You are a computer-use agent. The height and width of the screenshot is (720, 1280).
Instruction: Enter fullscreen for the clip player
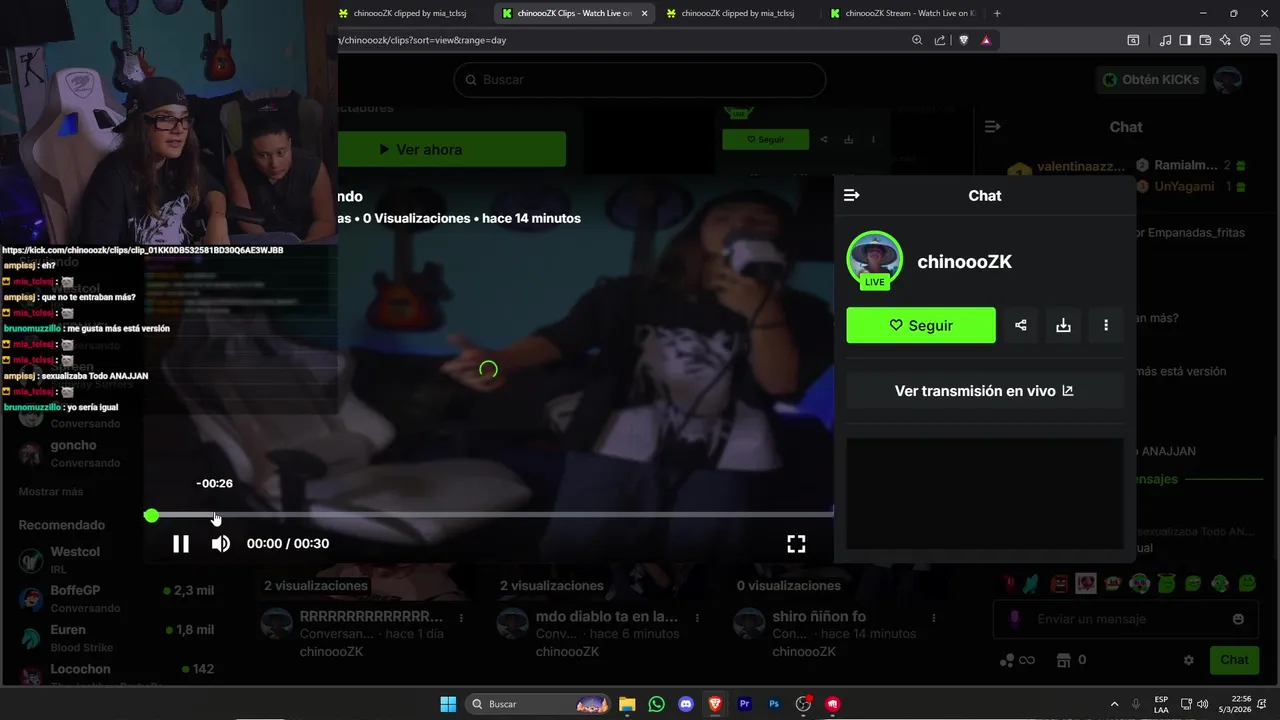[x=796, y=544]
